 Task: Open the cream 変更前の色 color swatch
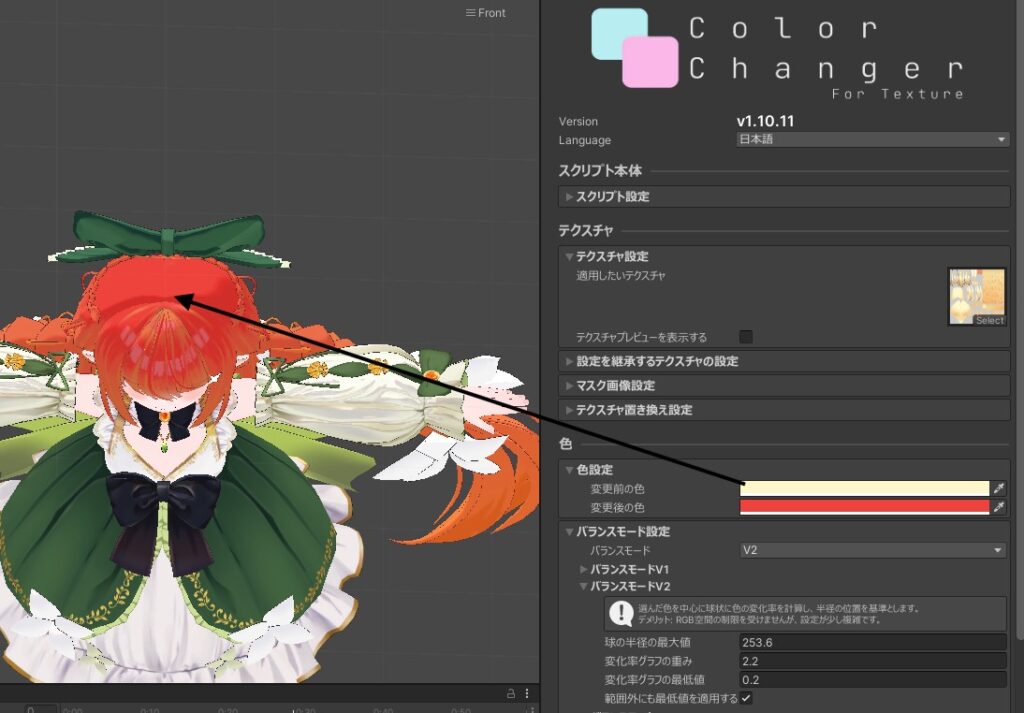[x=864, y=489]
